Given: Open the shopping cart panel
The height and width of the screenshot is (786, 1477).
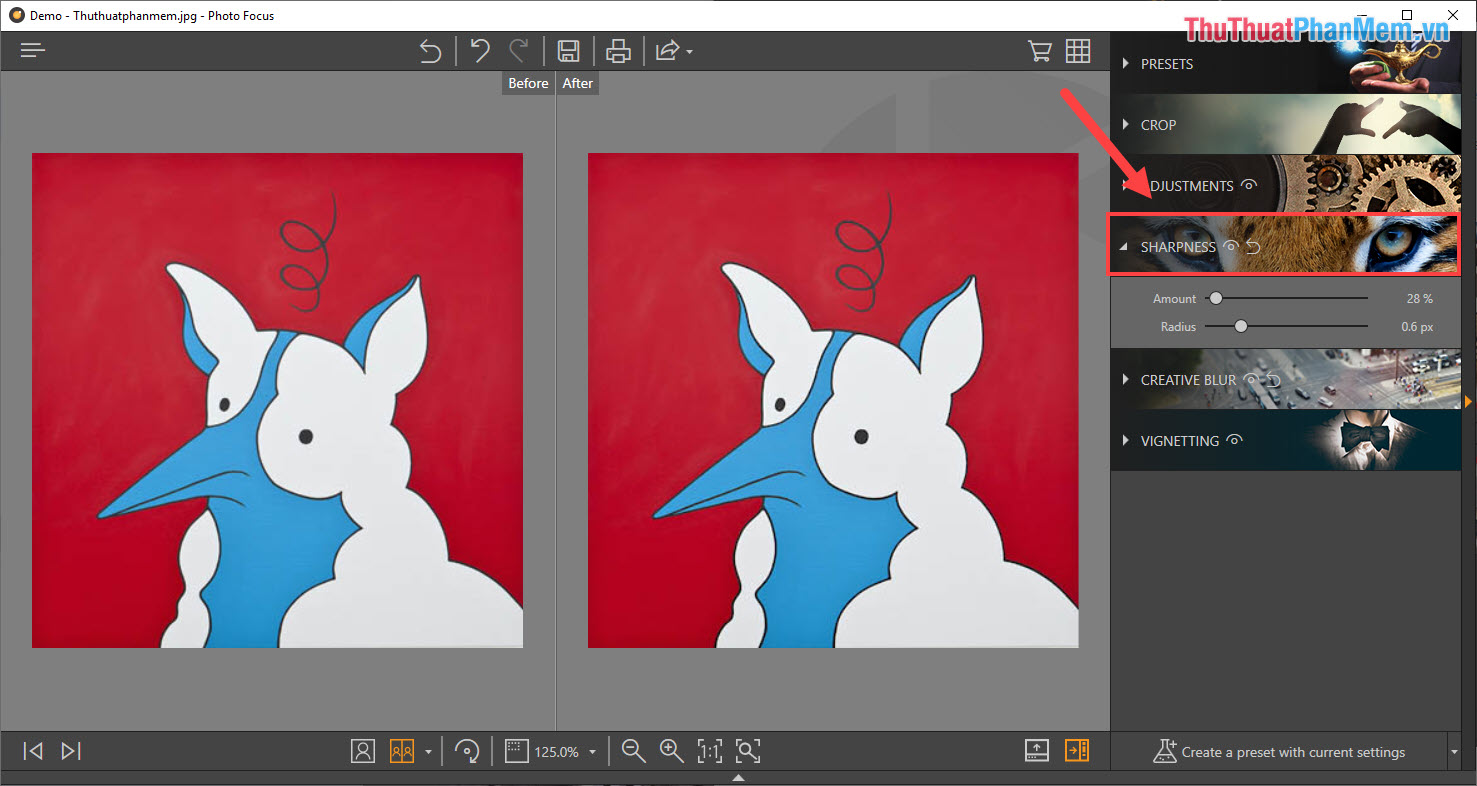Looking at the screenshot, I should click(1039, 51).
